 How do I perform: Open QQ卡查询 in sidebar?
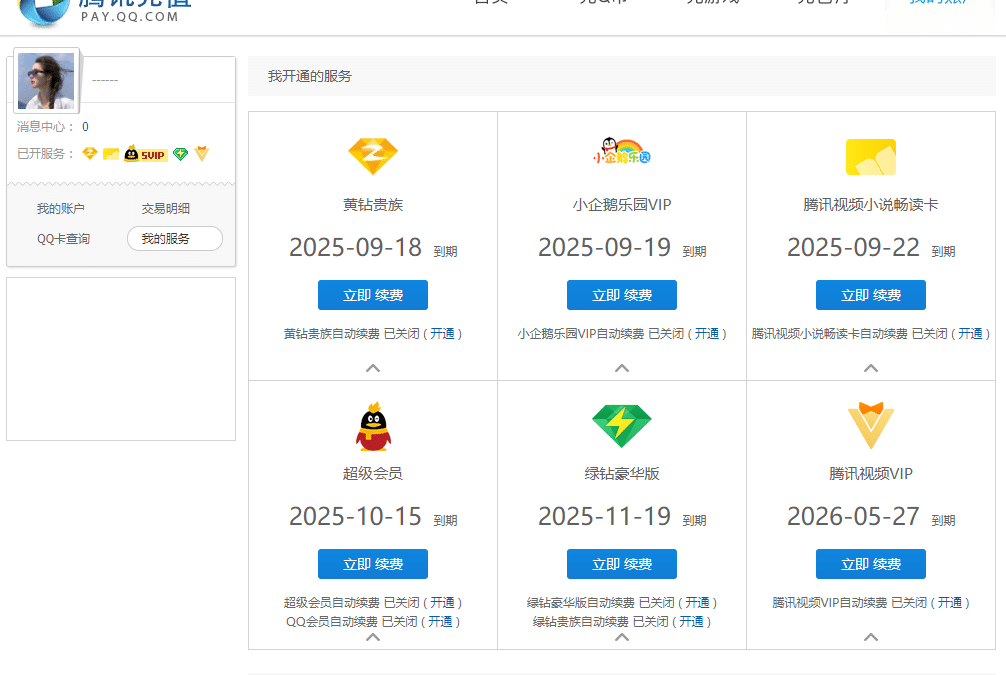pos(63,239)
